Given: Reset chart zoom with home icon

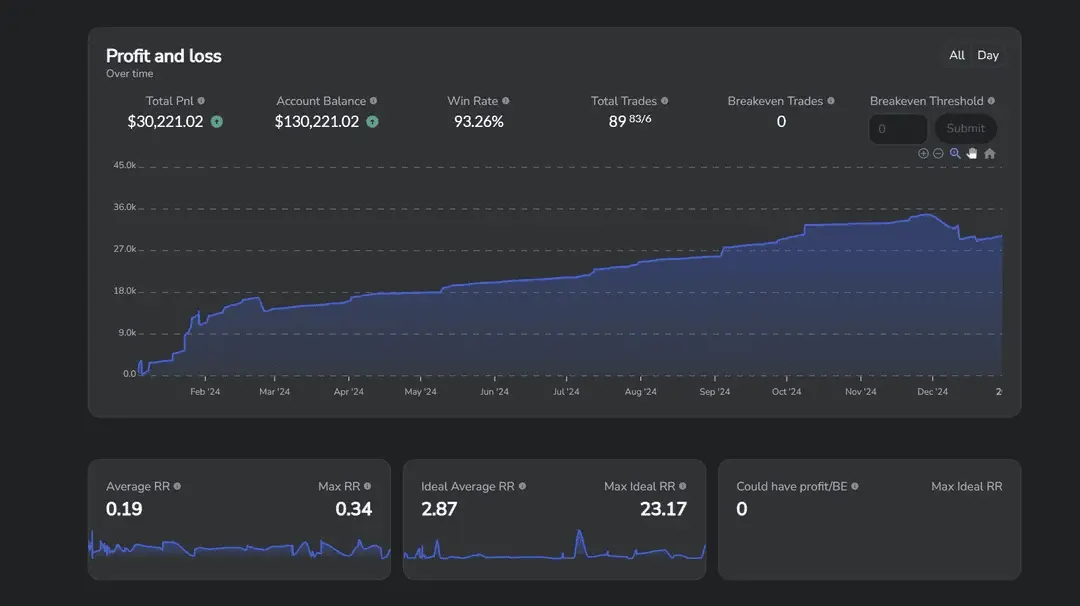Looking at the screenshot, I should tap(990, 154).
